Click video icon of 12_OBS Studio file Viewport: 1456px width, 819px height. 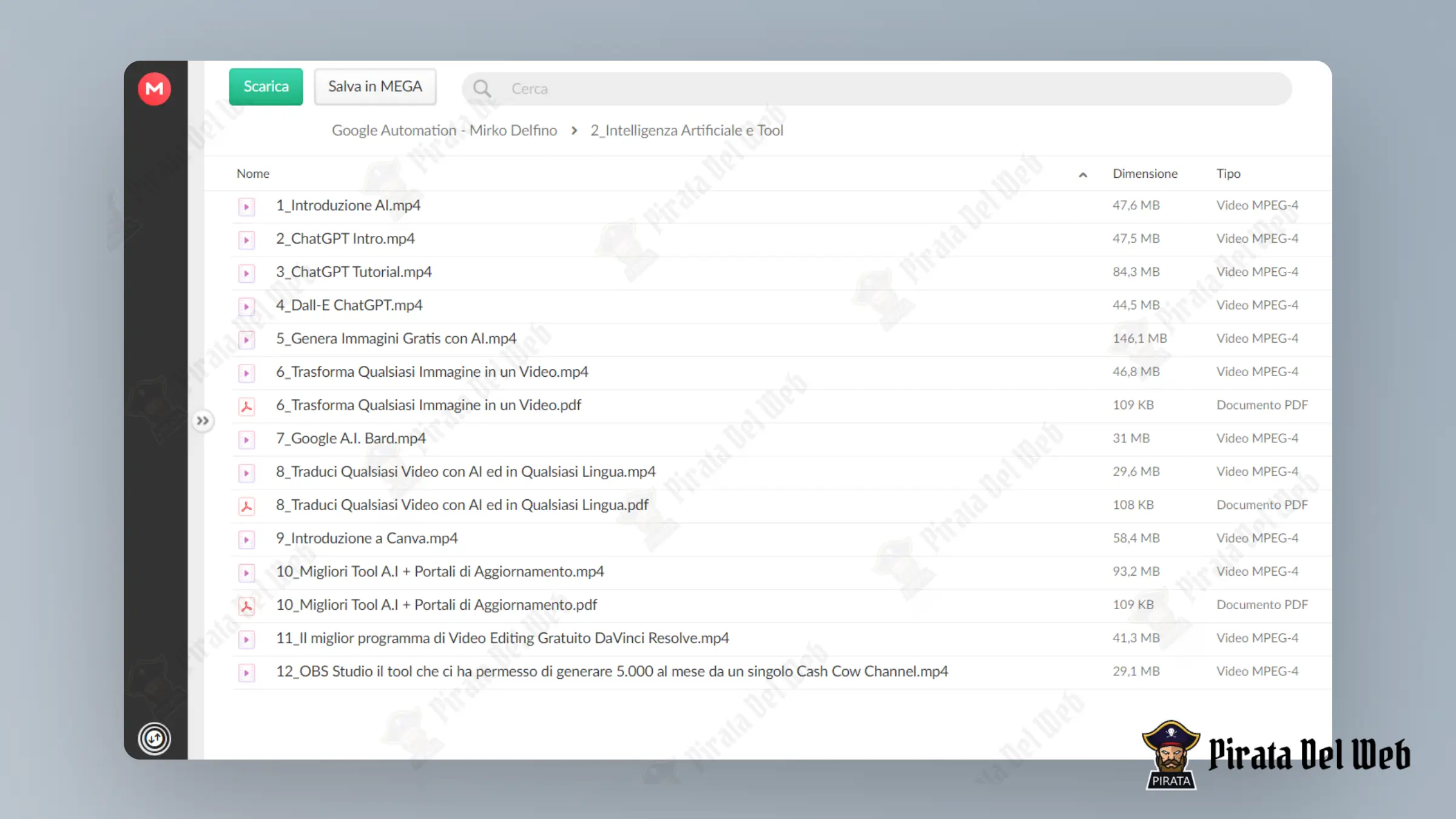tap(246, 673)
